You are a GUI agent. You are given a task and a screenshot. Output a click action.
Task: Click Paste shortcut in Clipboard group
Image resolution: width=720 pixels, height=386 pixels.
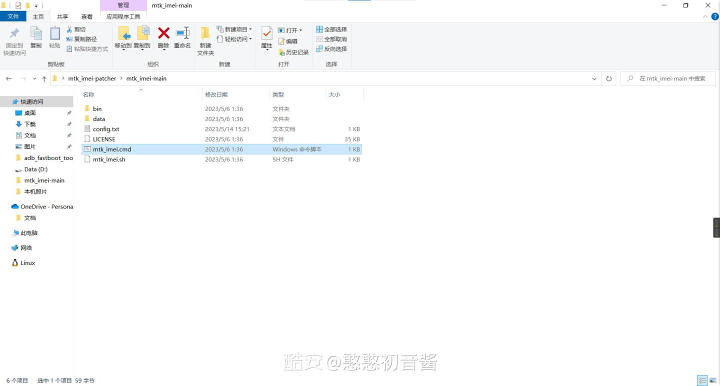pos(87,49)
